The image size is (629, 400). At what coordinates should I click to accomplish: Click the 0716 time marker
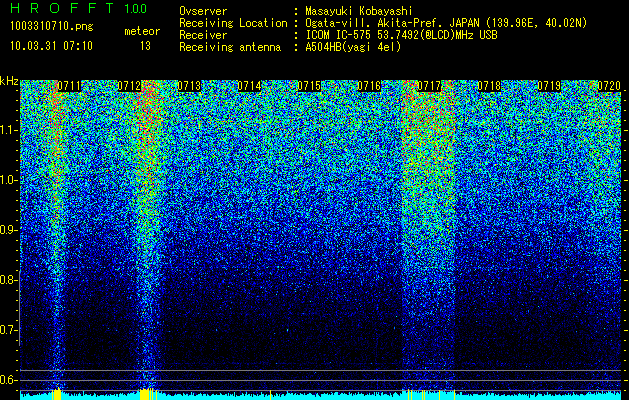click(x=369, y=86)
